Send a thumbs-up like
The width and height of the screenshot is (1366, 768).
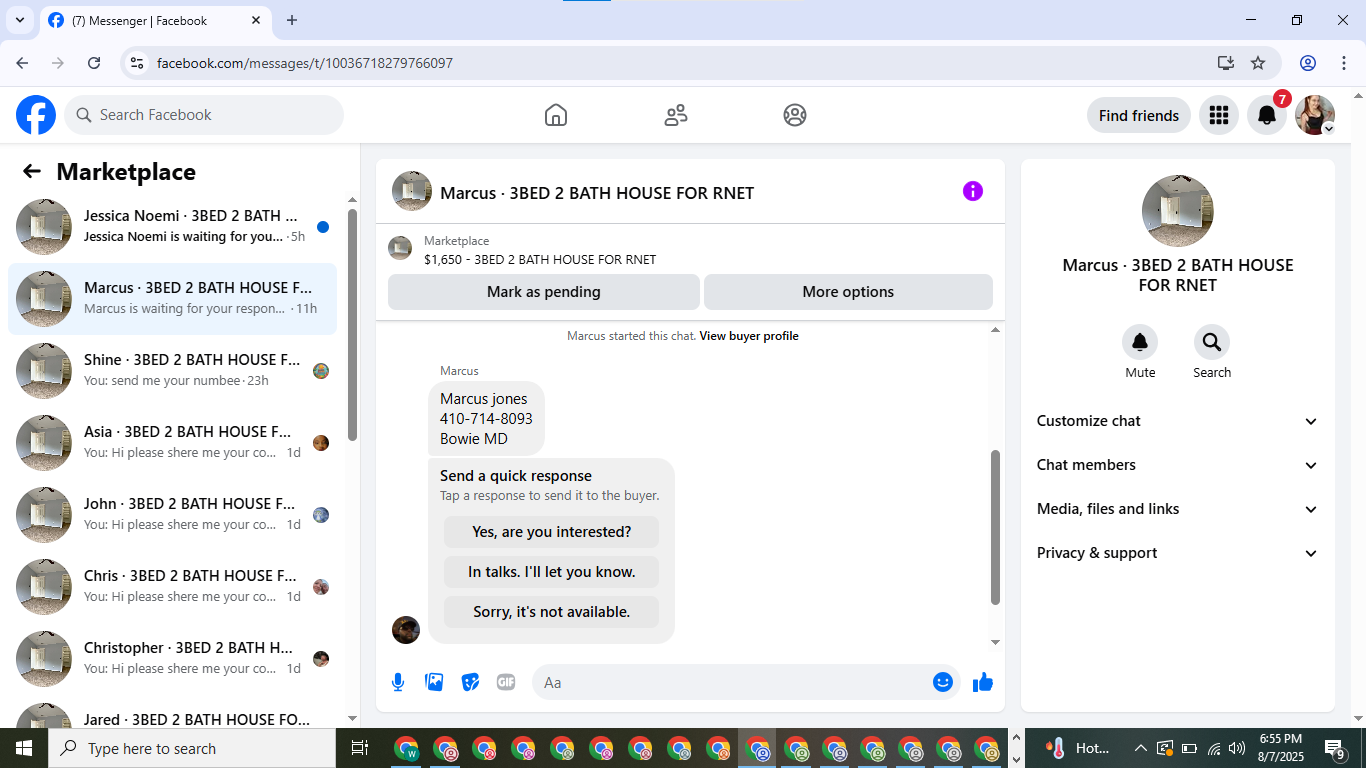pos(983,682)
